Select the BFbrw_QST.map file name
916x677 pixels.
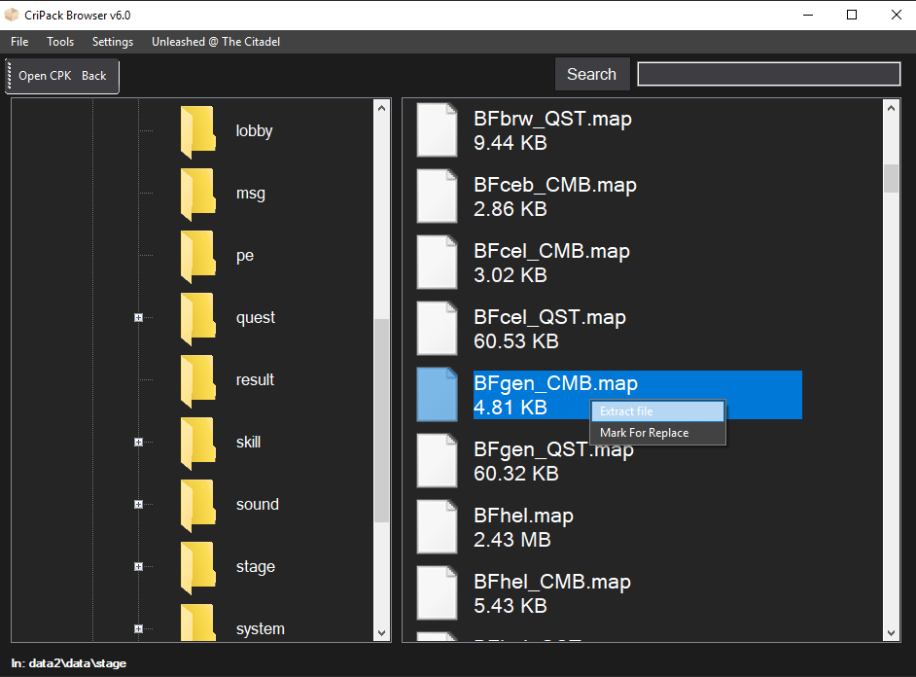coord(553,119)
